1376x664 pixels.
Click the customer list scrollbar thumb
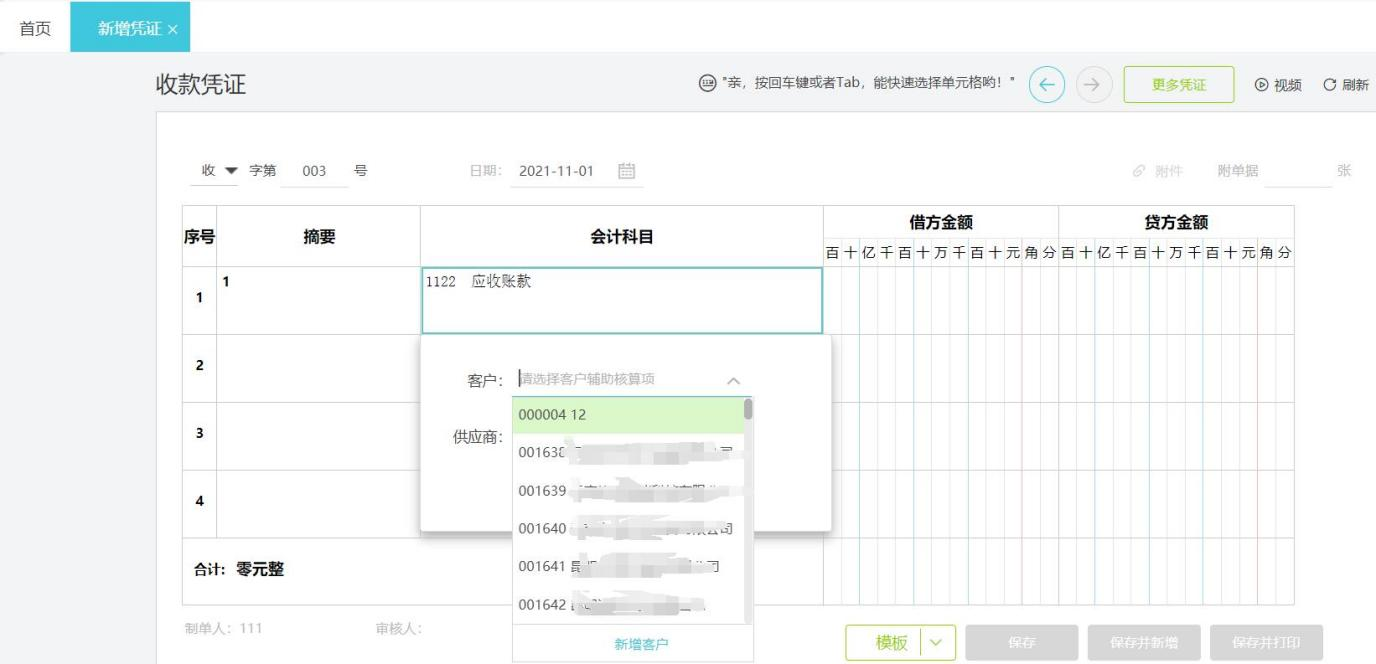click(x=749, y=409)
